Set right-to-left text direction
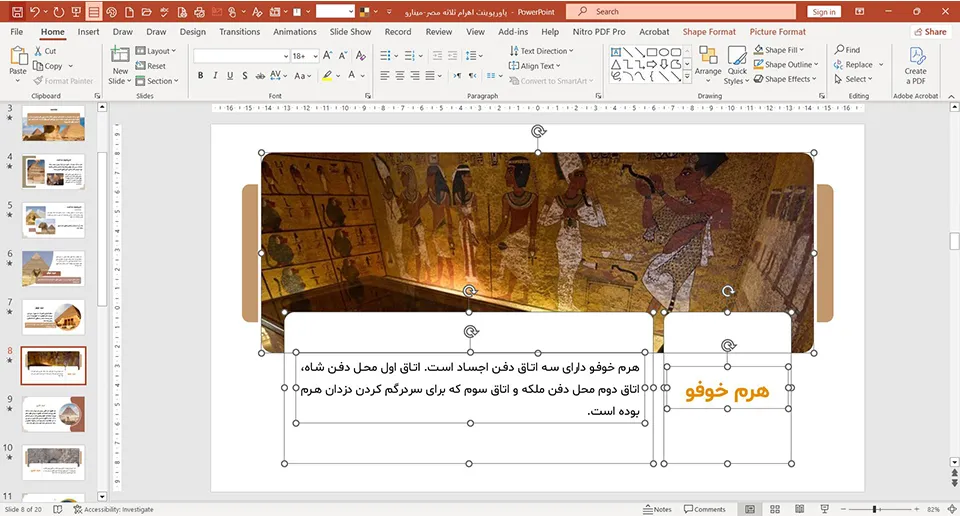The width and height of the screenshot is (960, 516). tap(472, 75)
